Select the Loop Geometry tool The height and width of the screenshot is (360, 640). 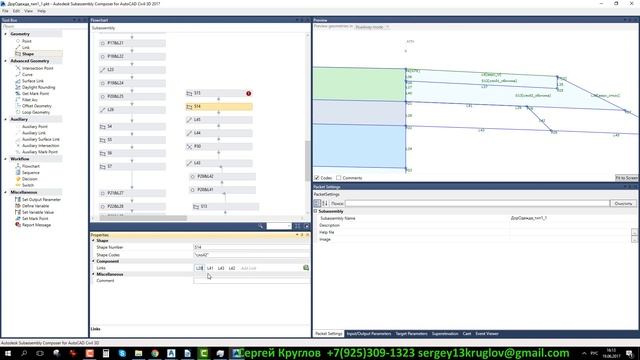(x=36, y=112)
